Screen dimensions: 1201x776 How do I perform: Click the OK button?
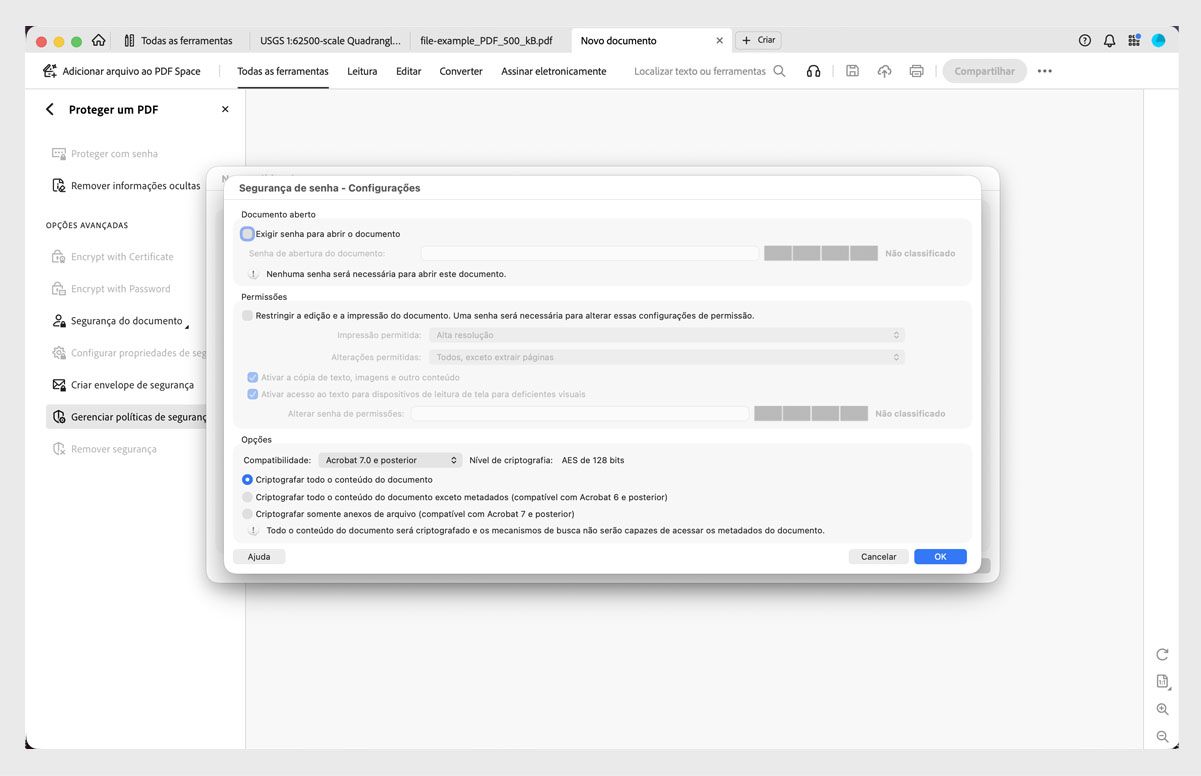point(940,556)
